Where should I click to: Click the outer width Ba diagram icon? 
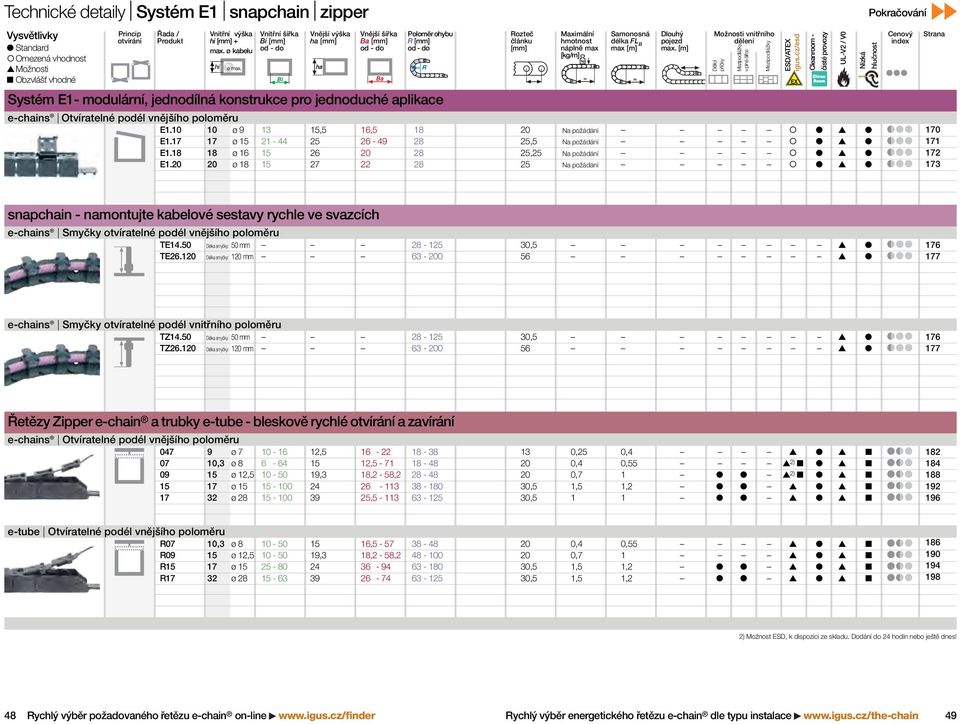pos(380,70)
